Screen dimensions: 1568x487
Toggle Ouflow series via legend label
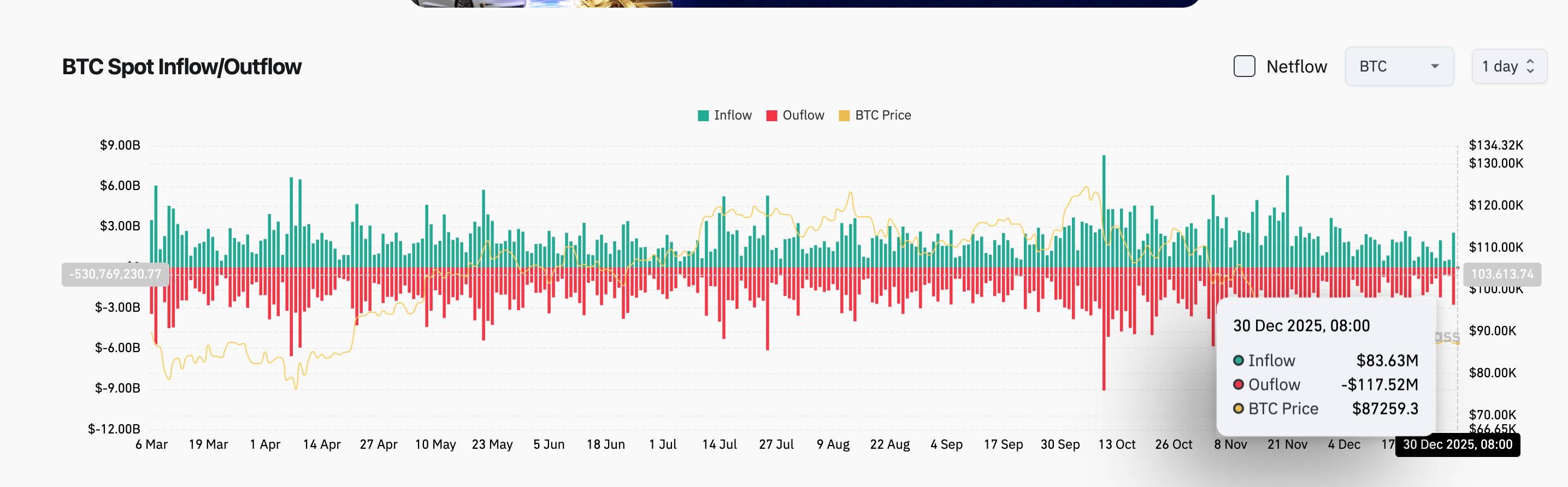(x=803, y=116)
